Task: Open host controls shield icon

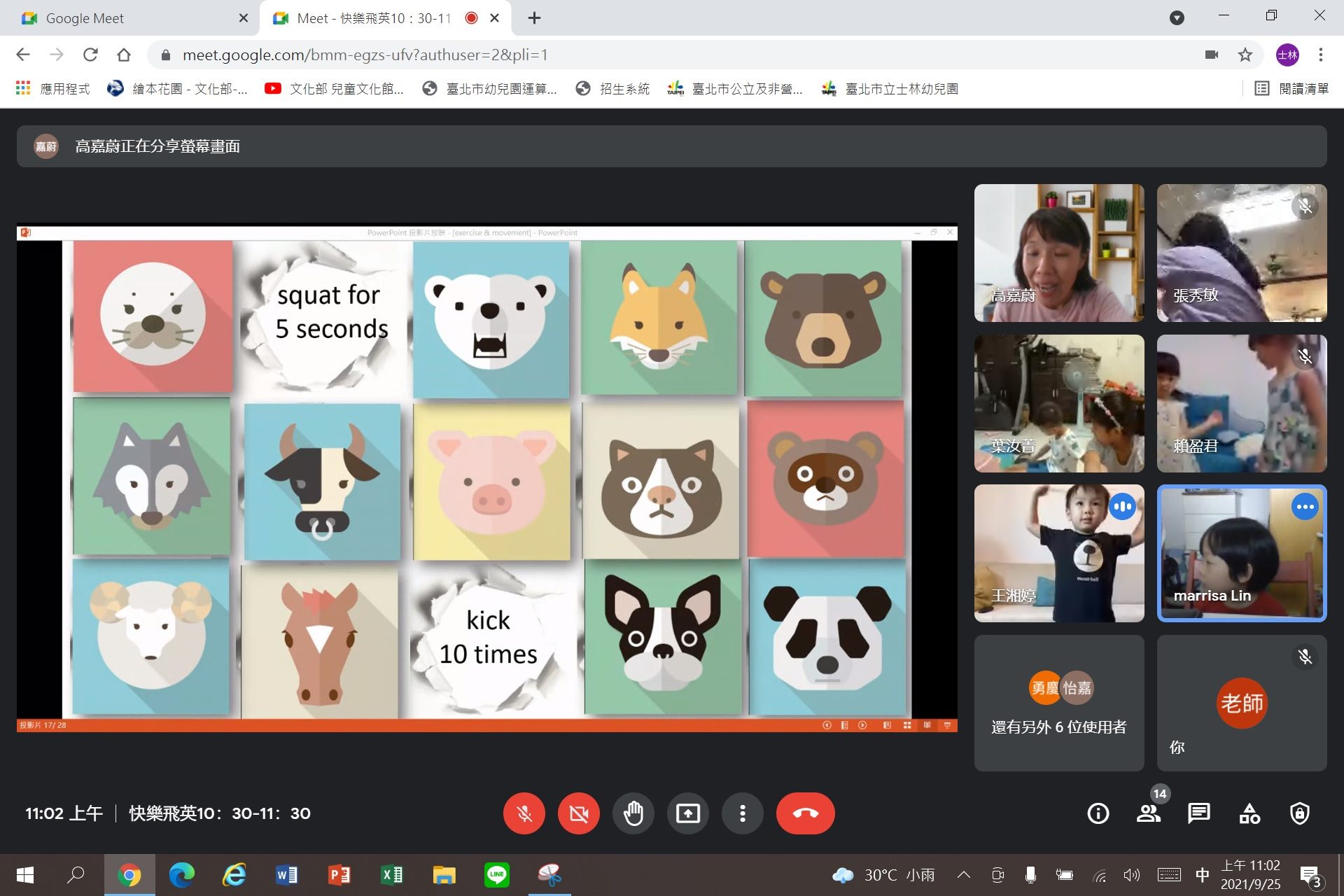Action: pyautogui.click(x=1300, y=813)
